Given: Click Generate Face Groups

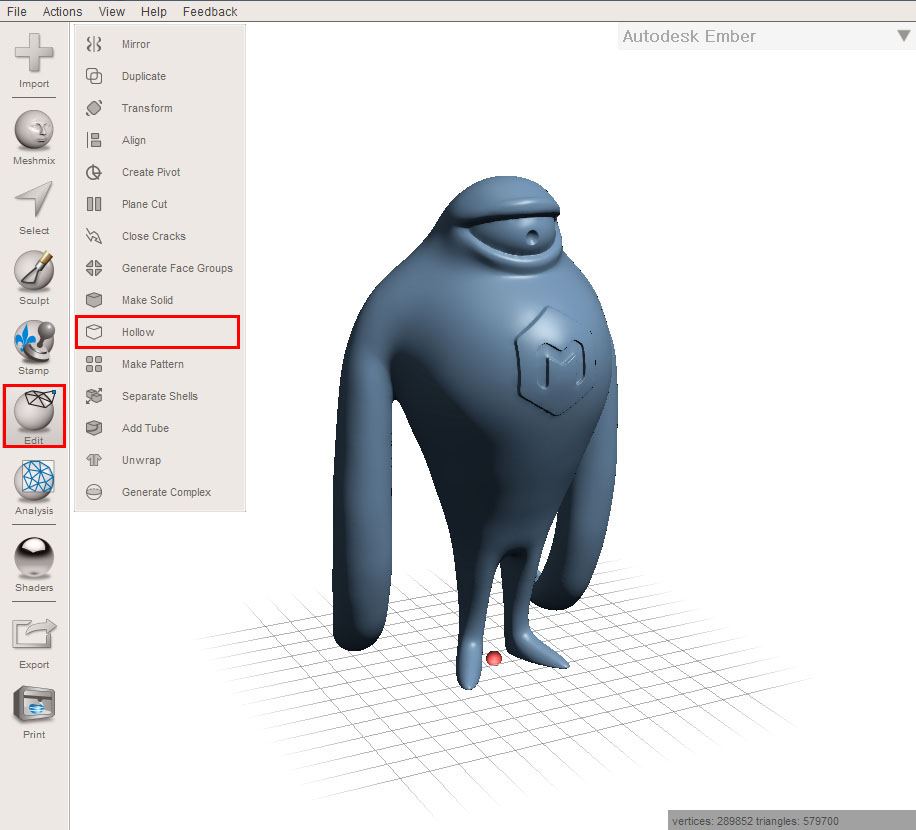Looking at the screenshot, I should (159, 268).
